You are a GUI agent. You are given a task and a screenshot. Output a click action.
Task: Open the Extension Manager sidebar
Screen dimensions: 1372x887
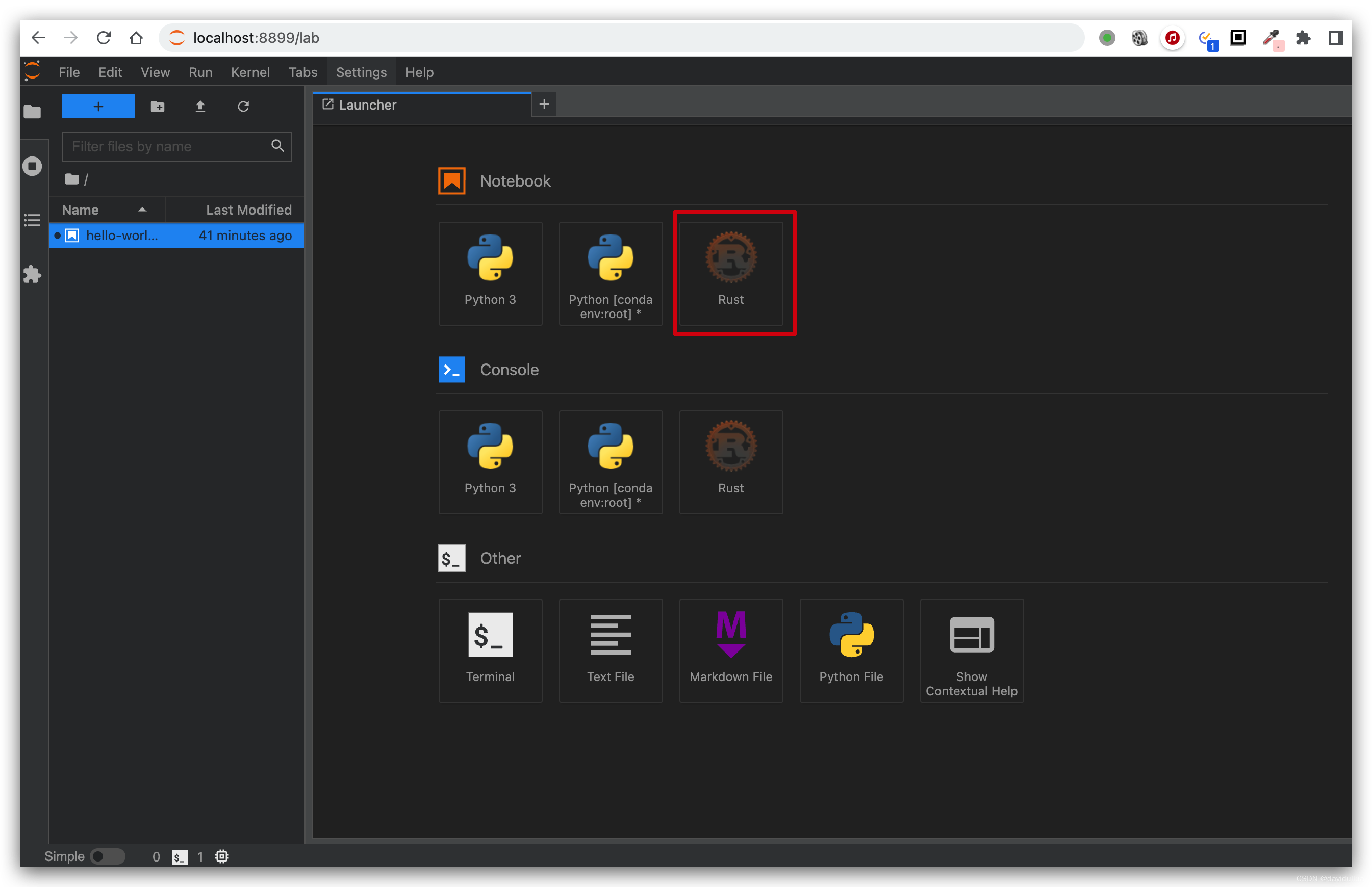pyautogui.click(x=32, y=274)
